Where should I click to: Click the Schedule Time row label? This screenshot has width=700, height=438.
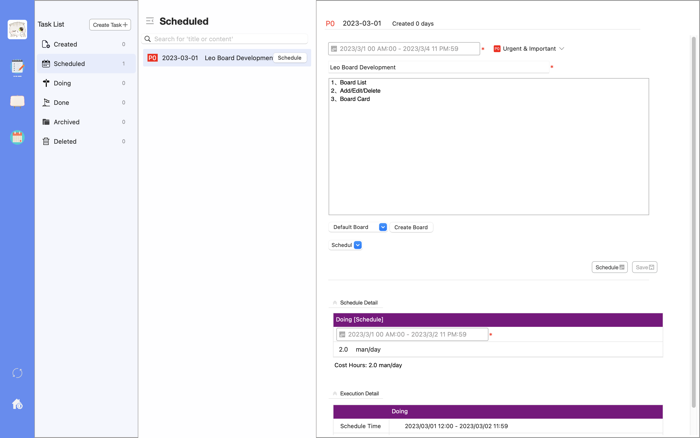pyautogui.click(x=361, y=426)
